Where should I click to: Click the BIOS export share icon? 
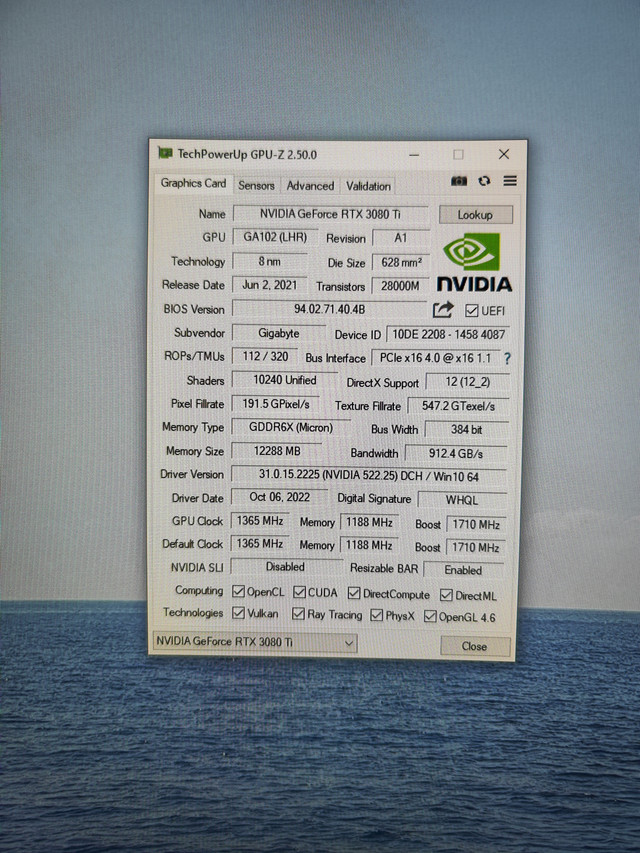[x=443, y=310]
